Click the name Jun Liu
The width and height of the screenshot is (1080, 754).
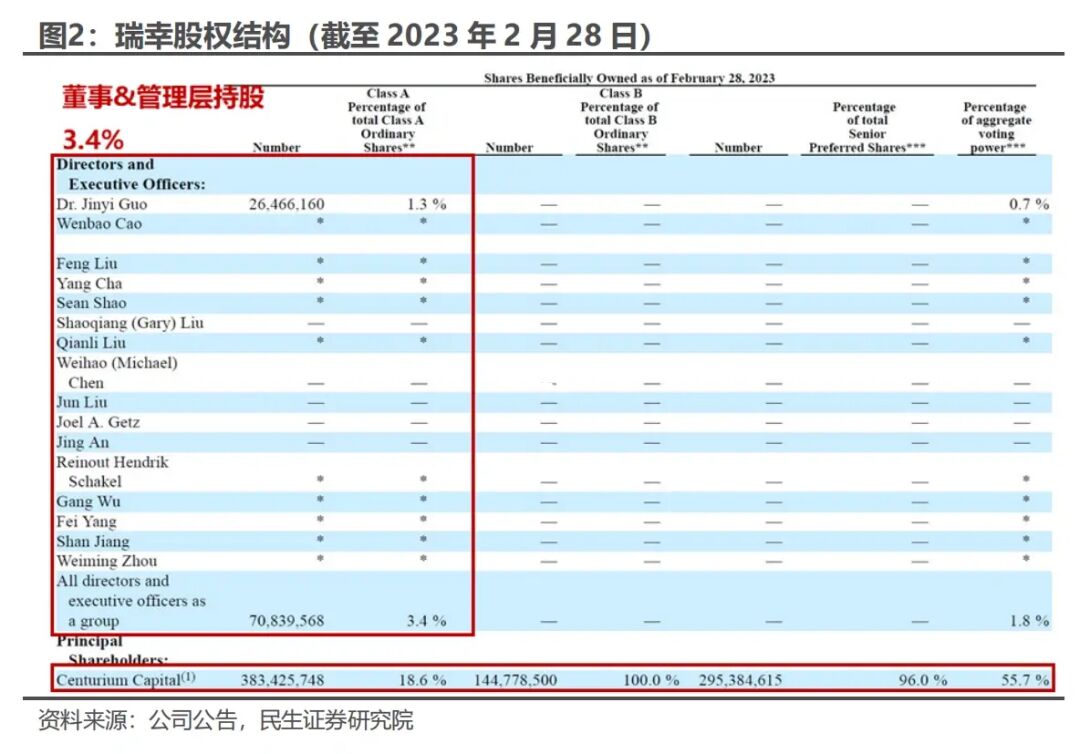click(81, 402)
